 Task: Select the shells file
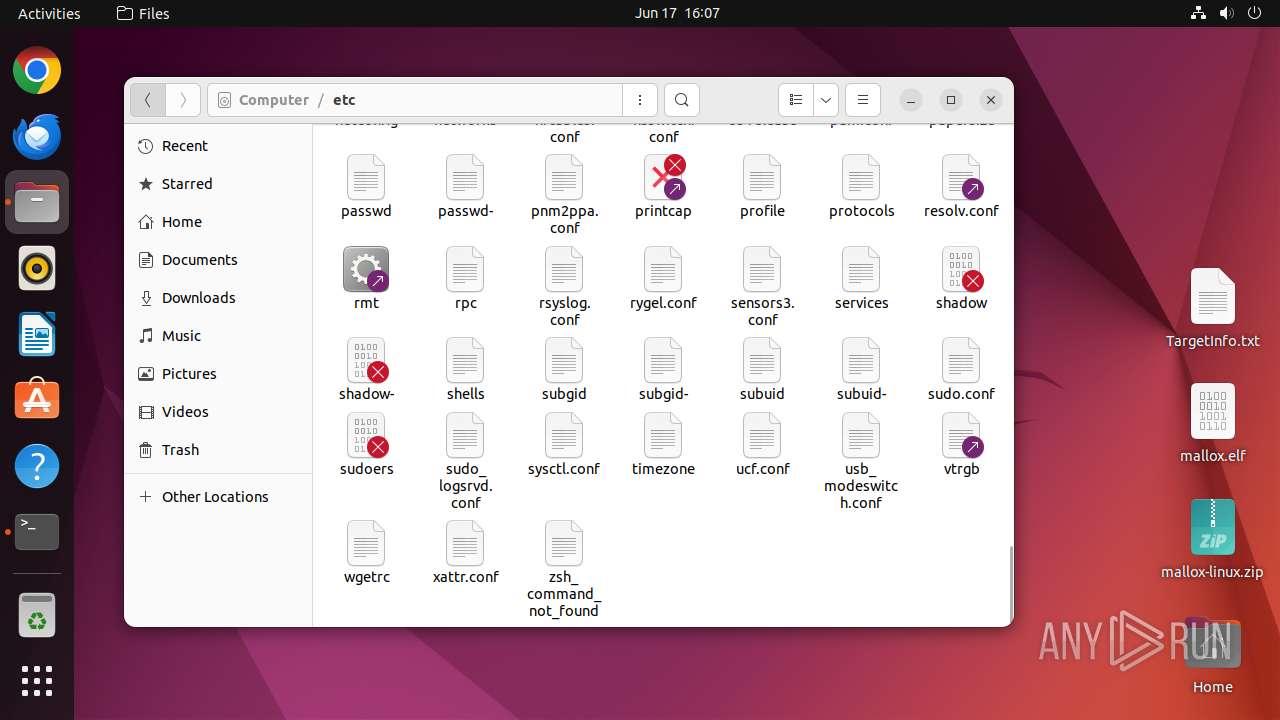[x=465, y=360]
